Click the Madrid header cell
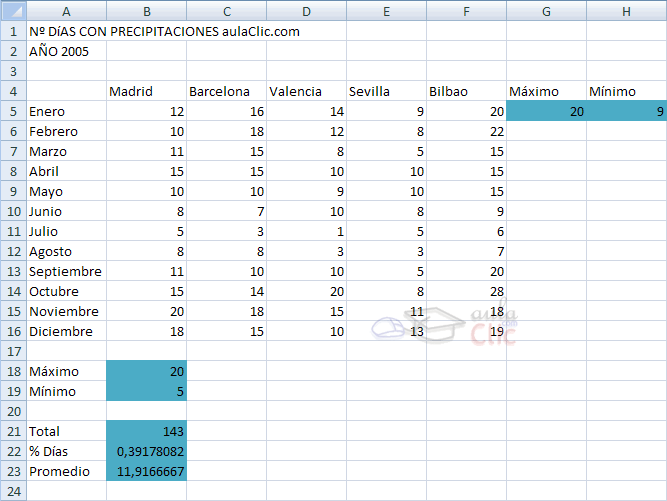 coord(146,91)
